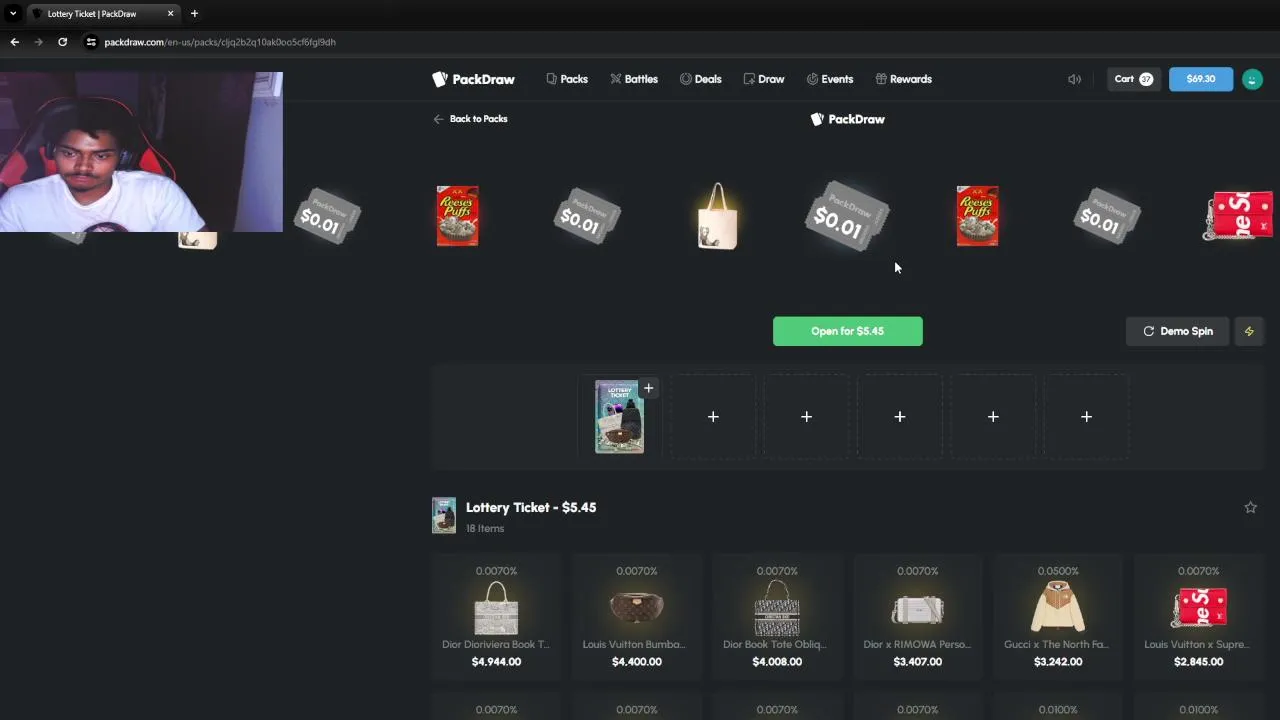
Task: Click the tote bag in spin reel
Action: point(717,216)
